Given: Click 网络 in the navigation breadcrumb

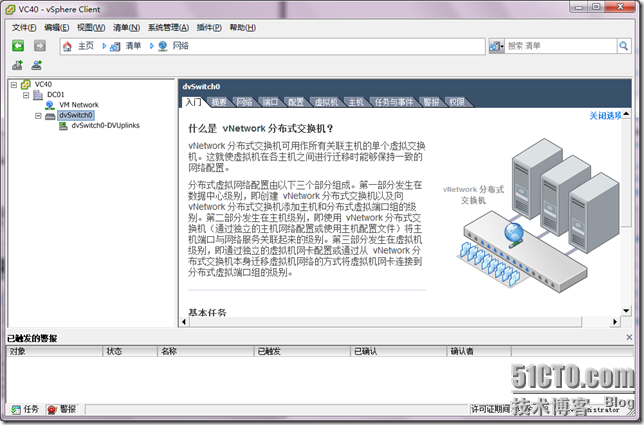Looking at the screenshot, I should tap(181, 46).
